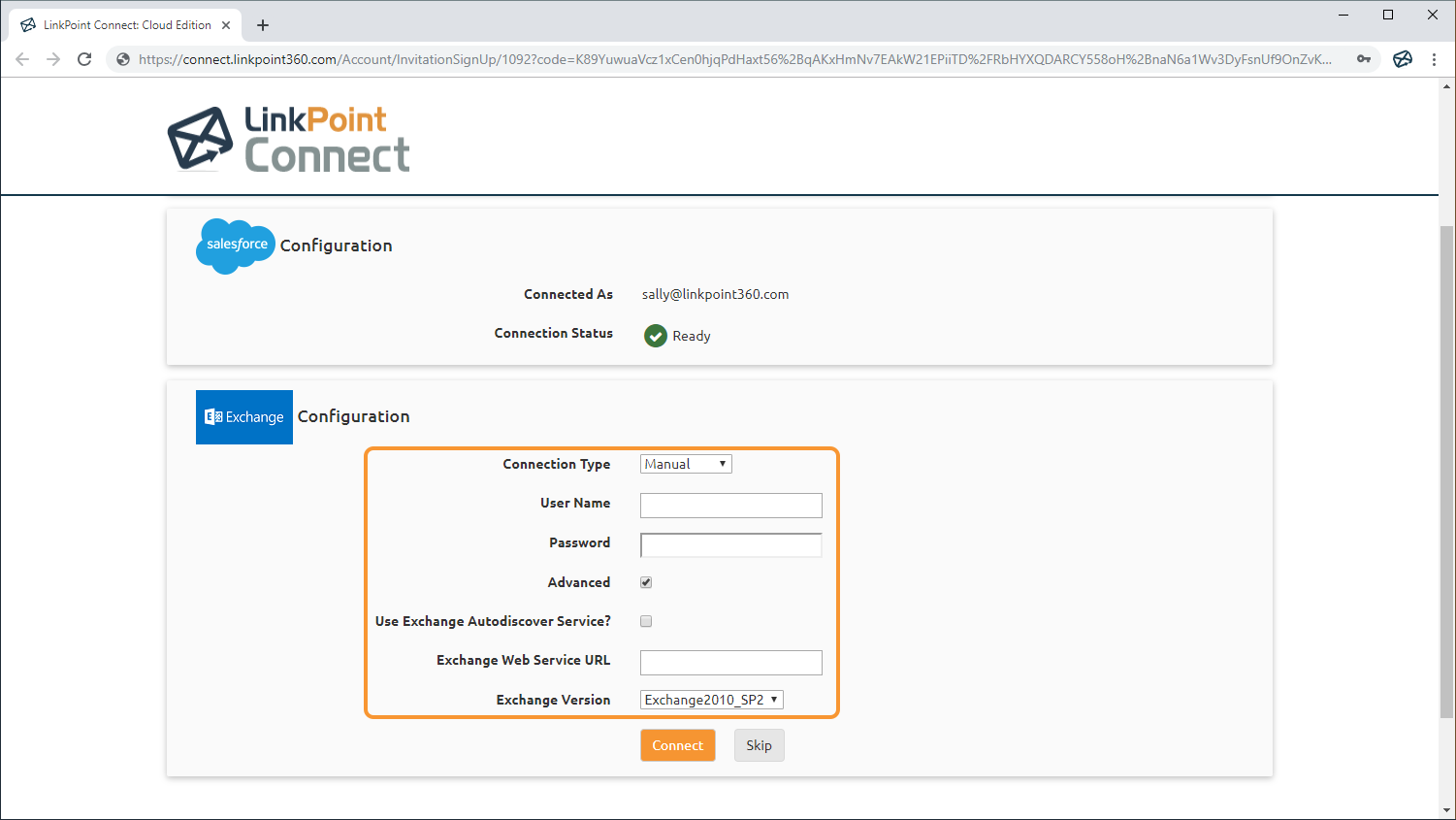Click the Ready status text
Image resolution: width=1456 pixels, height=820 pixels.
coord(692,336)
